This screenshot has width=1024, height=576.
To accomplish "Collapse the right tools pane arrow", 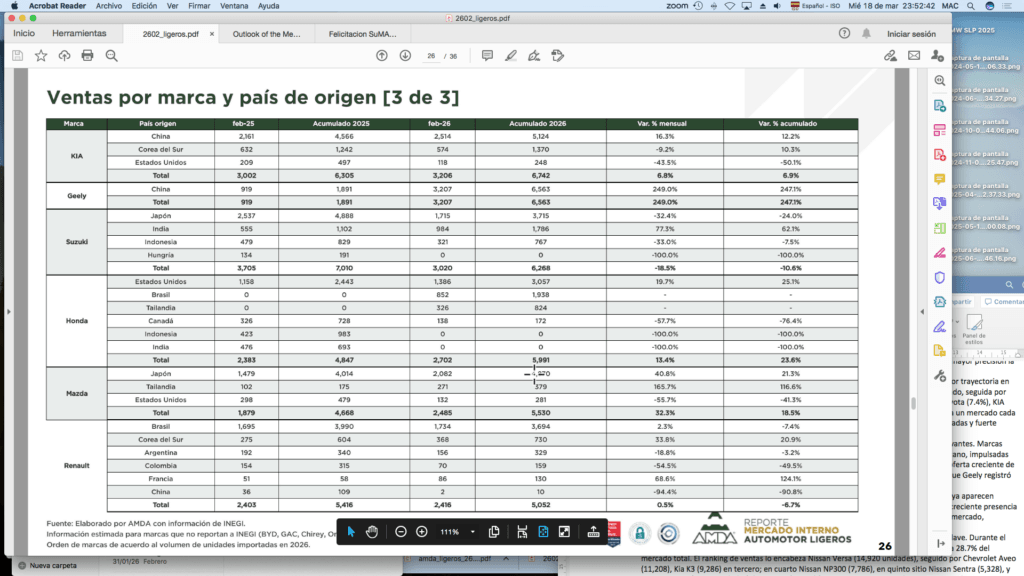I will [918, 312].
